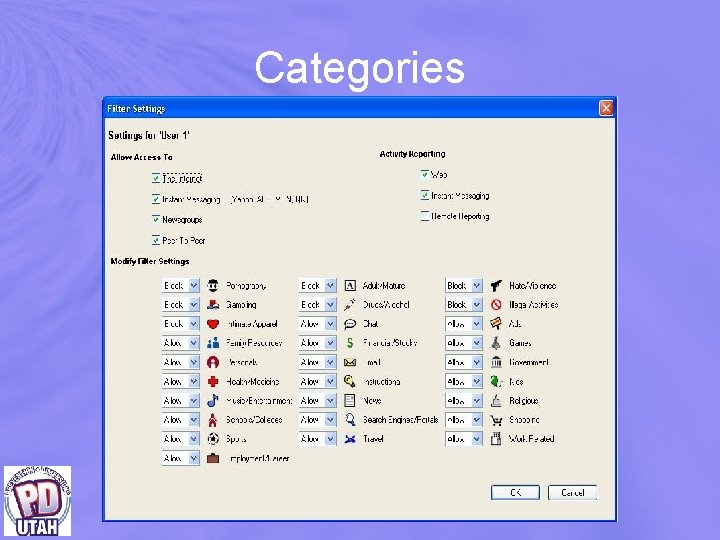Click the Cancel button
720x540 pixels.
573,492
